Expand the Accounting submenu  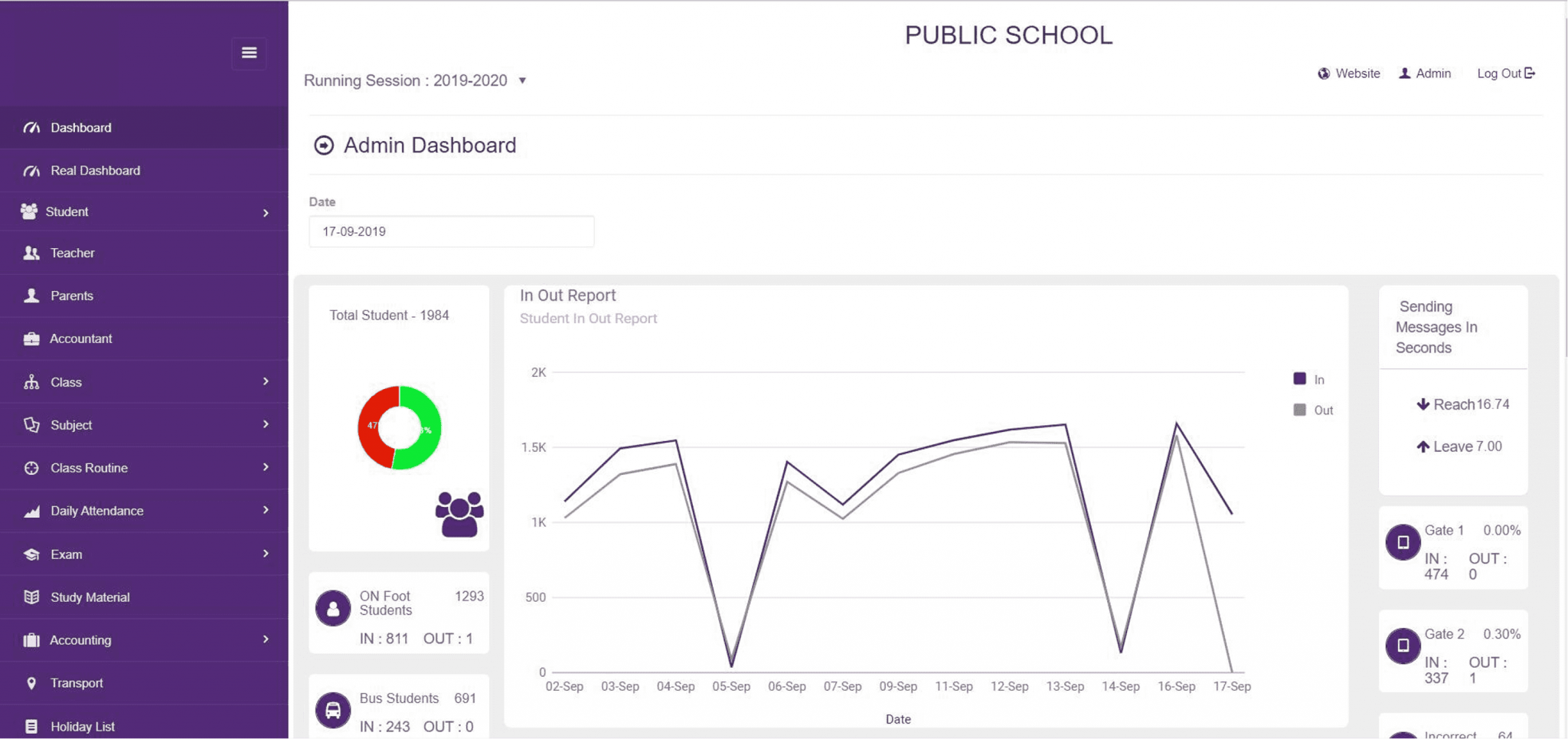click(266, 639)
